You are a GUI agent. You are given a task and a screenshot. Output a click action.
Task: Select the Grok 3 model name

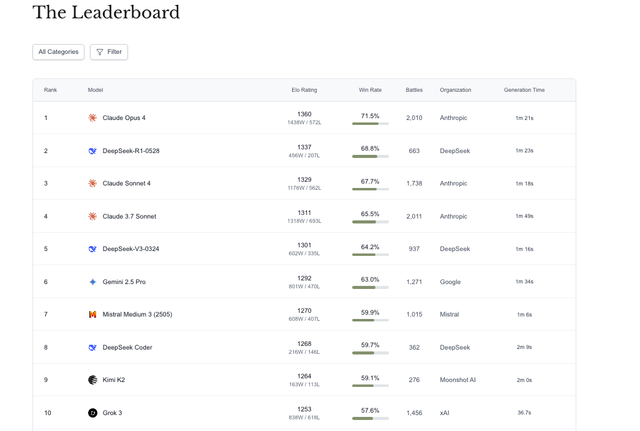click(112, 413)
